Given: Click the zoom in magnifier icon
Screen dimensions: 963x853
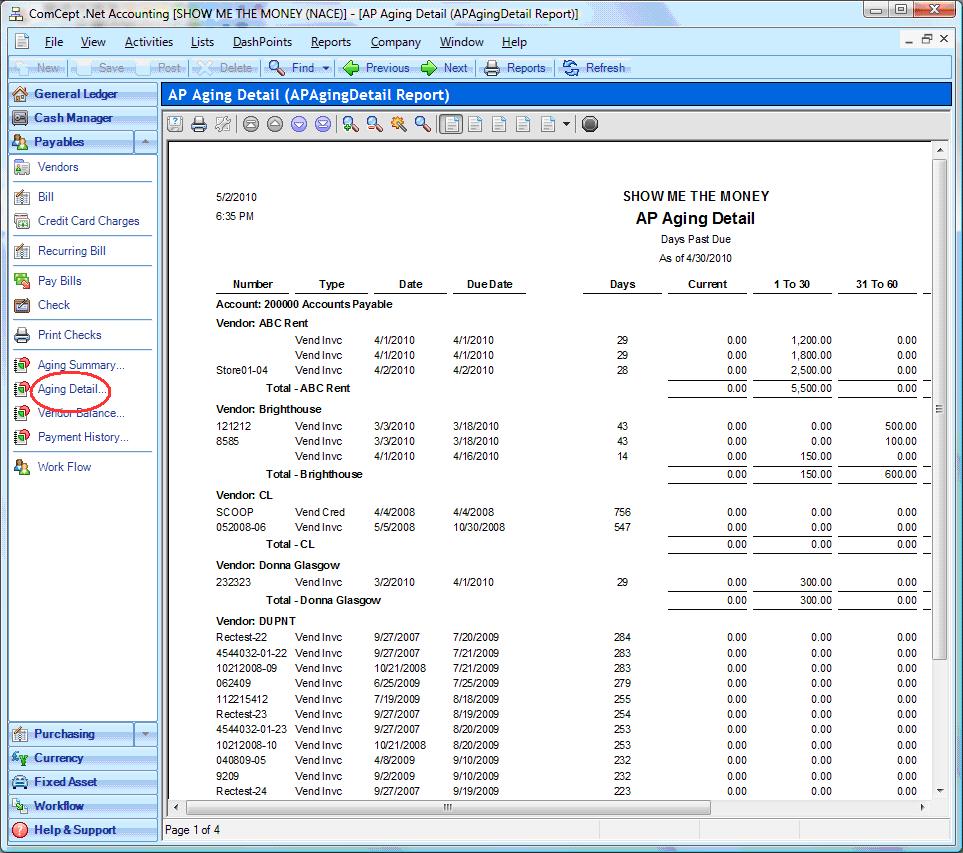Looking at the screenshot, I should [x=350, y=124].
